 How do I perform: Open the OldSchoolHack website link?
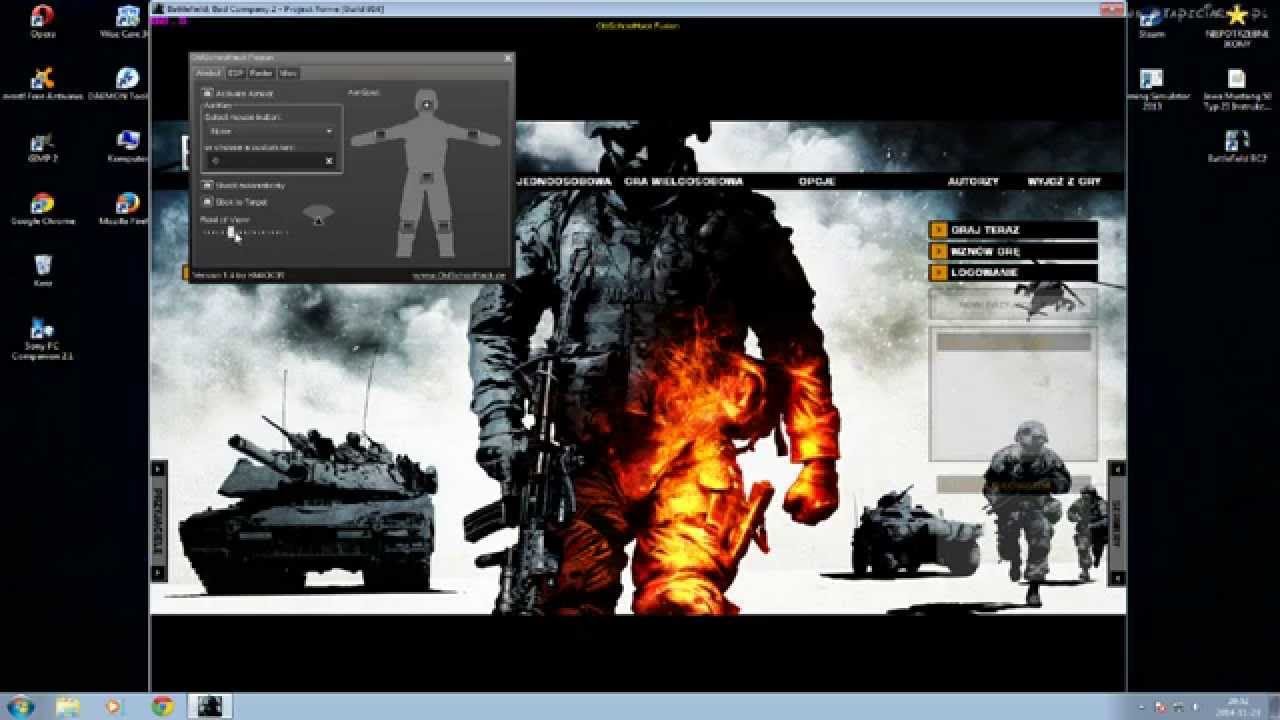pos(459,274)
